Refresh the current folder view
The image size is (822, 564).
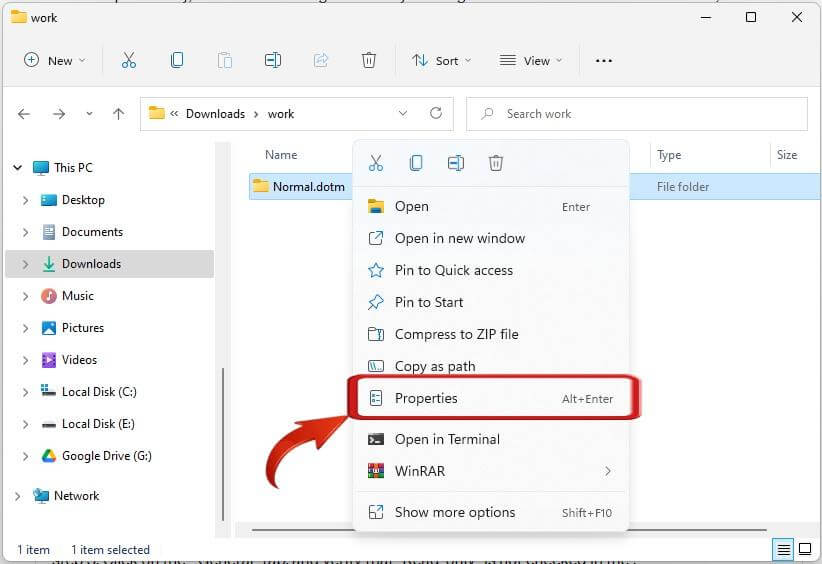point(436,113)
